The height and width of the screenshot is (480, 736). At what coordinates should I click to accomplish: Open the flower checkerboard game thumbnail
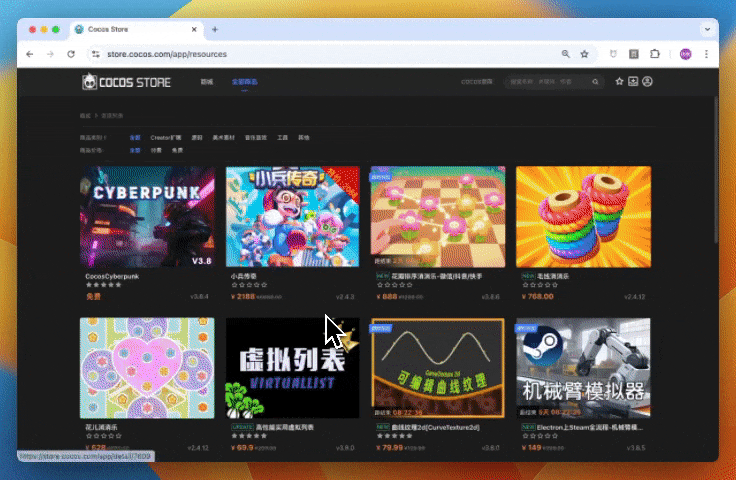tap(438, 217)
